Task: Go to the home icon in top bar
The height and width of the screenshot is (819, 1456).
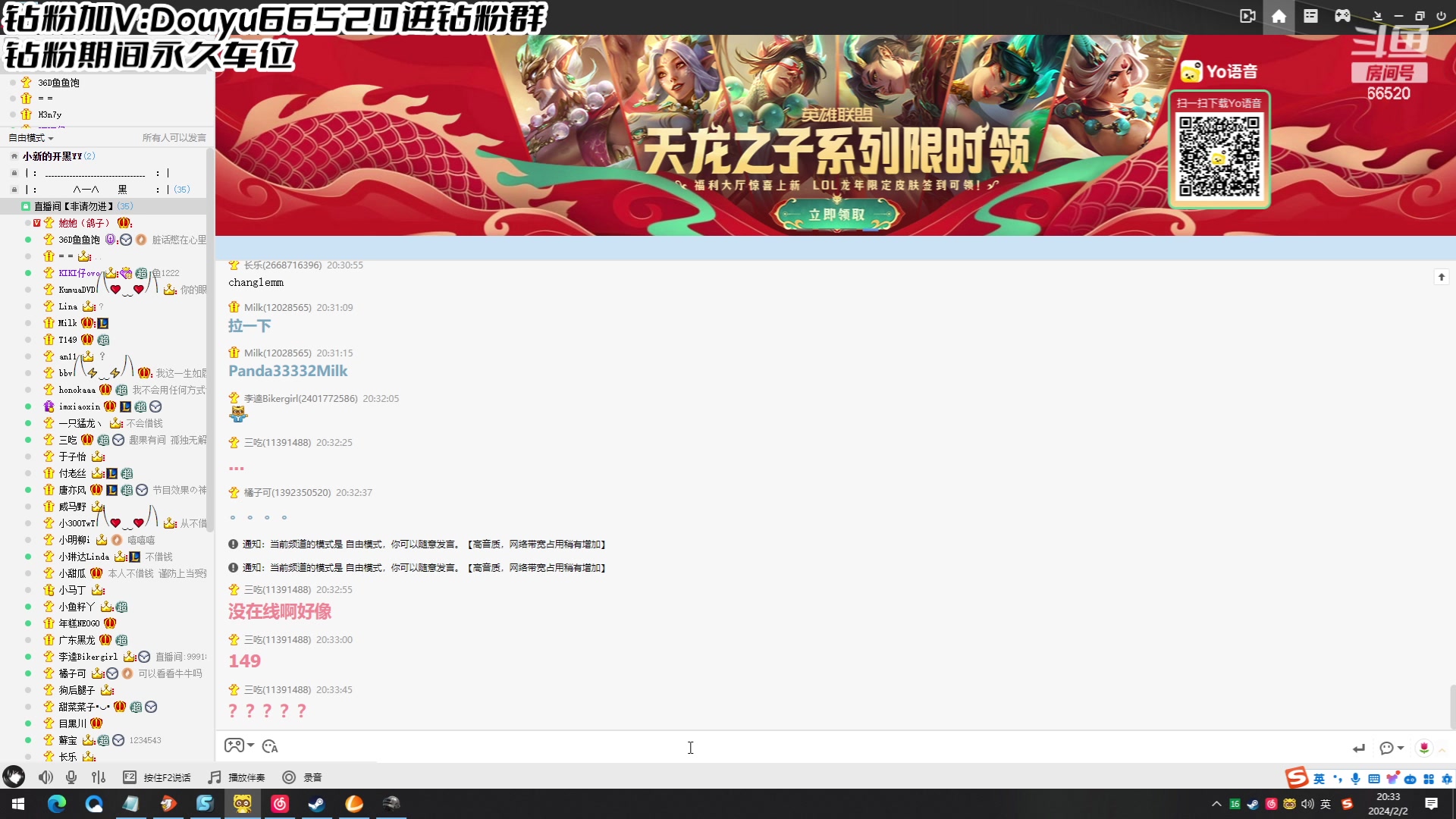Action: click(x=1279, y=16)
